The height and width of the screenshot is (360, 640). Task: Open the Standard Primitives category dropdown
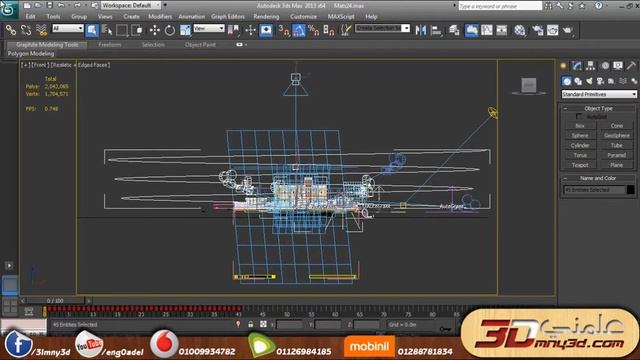coord(599,94)
